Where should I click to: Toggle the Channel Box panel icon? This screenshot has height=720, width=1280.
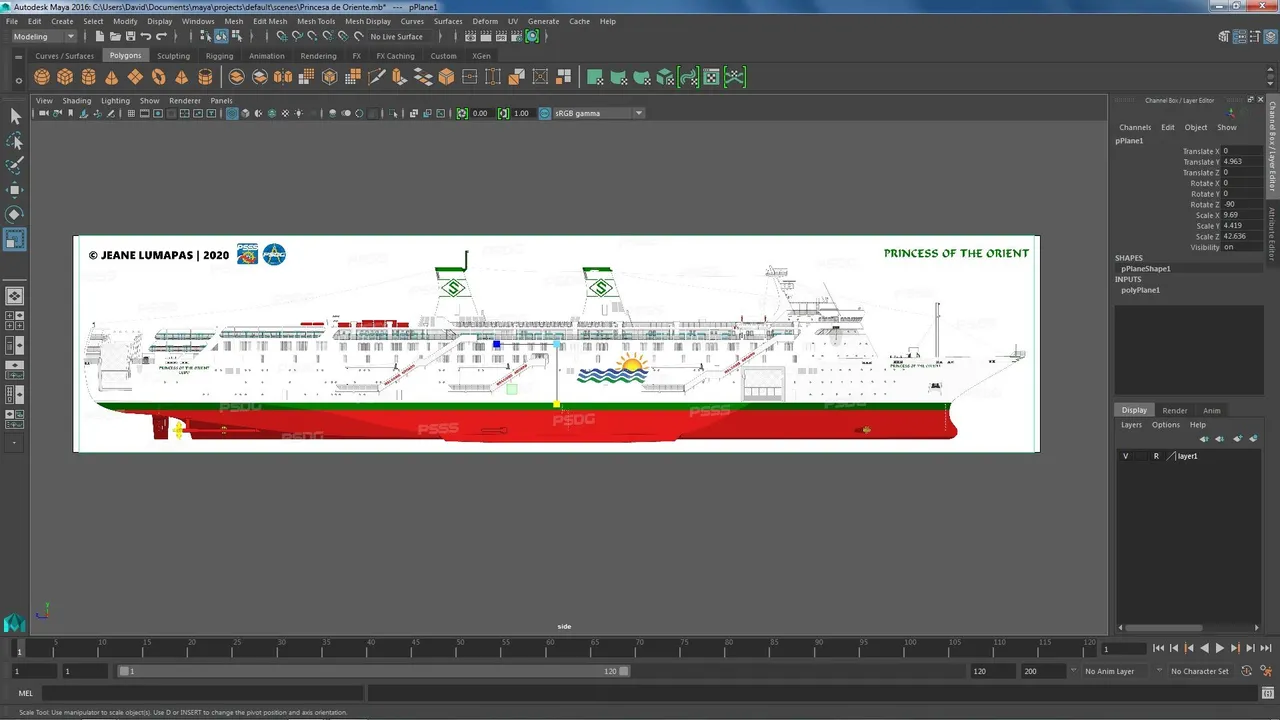(1269, 36)
